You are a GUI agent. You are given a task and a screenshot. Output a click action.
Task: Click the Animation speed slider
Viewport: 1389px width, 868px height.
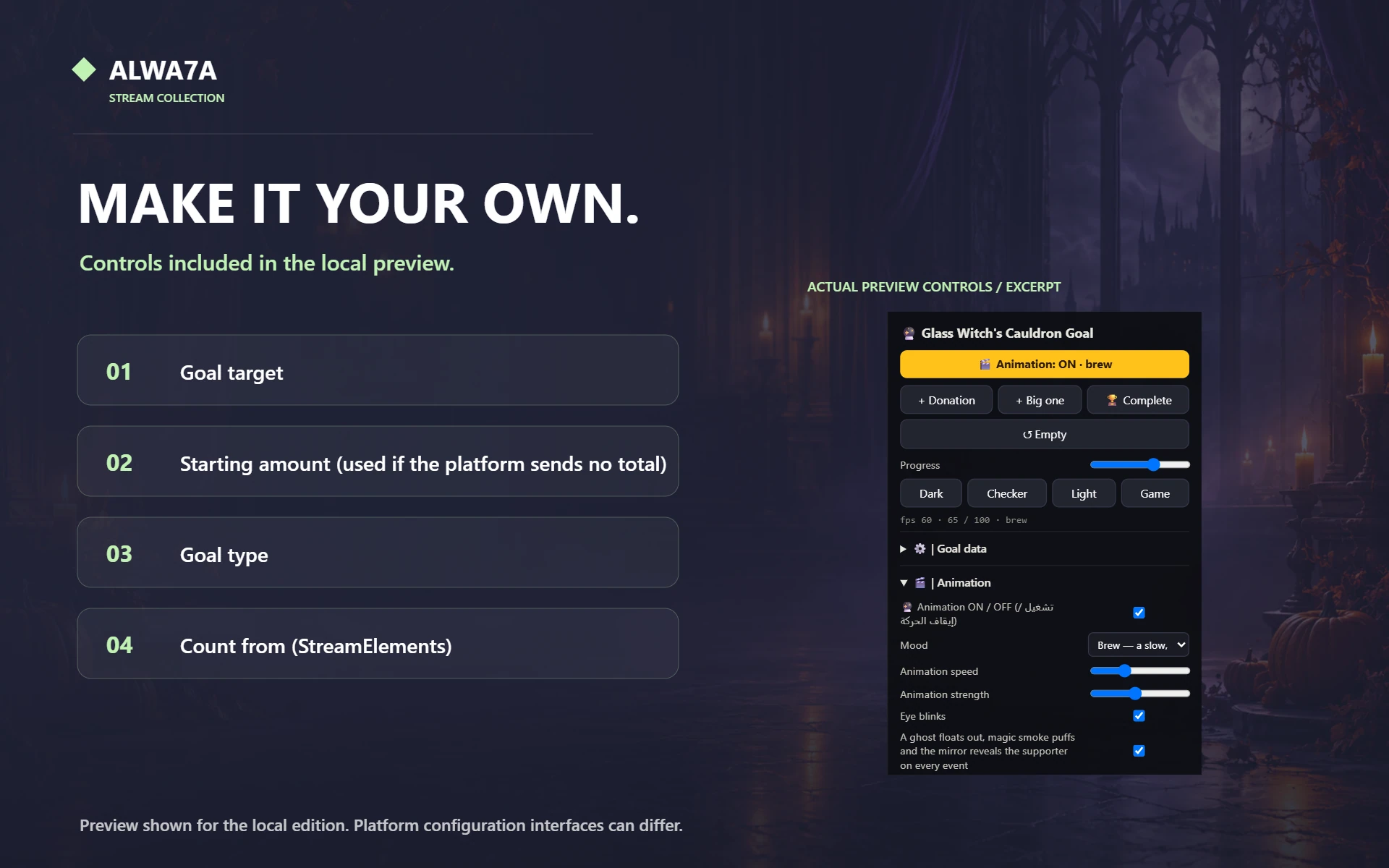click(1139, 671)
